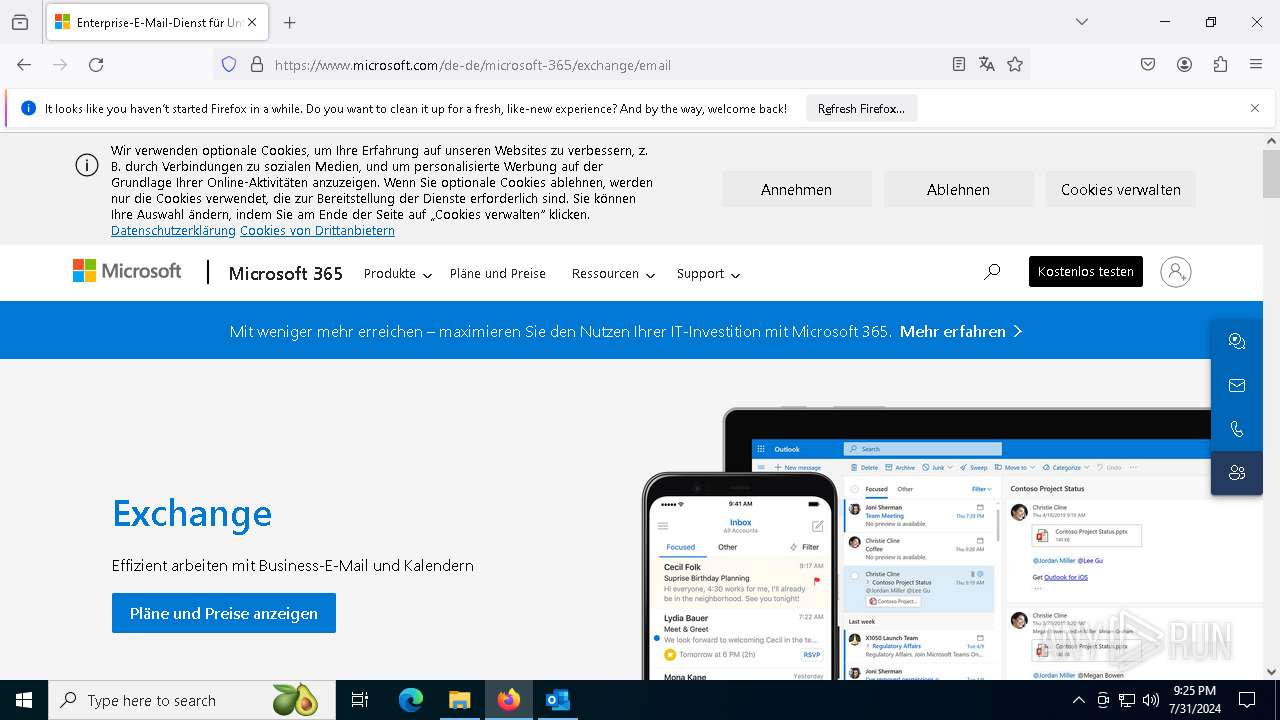List all tabs dropdown arrow
This screenshot has width=1280, height=720.
(x=1082, y=22)
